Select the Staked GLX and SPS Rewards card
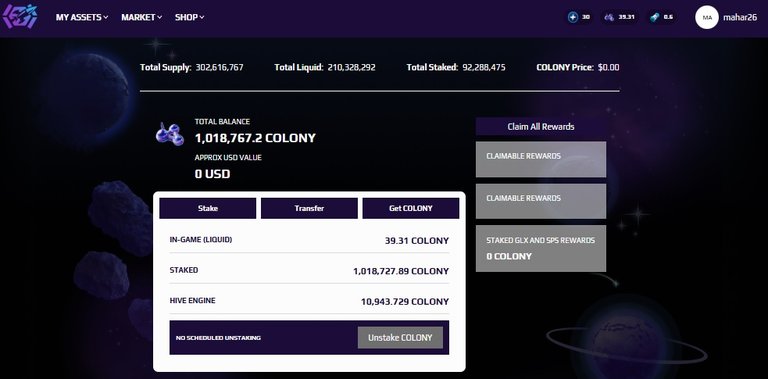Viewport: 768px width, 379px height. (x=541, y=248)
